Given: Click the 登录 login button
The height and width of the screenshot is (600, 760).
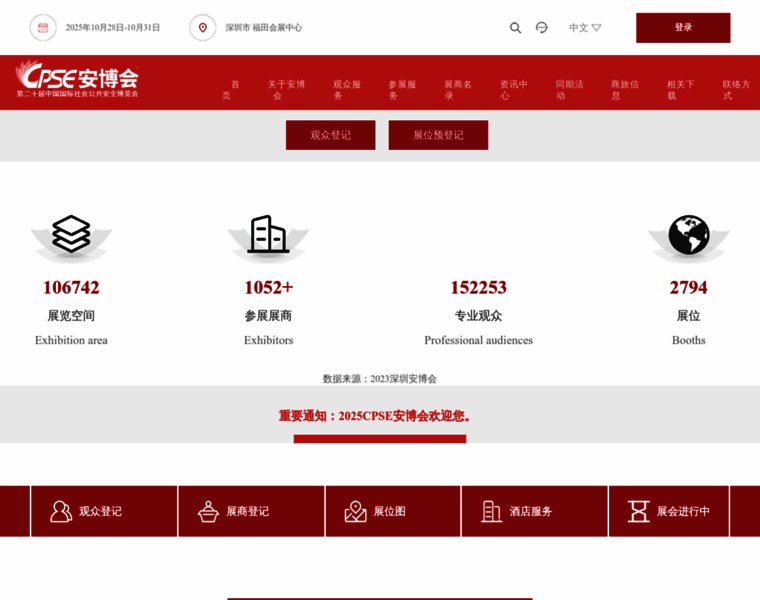Looking at the screenshot, I should [683, 28].
